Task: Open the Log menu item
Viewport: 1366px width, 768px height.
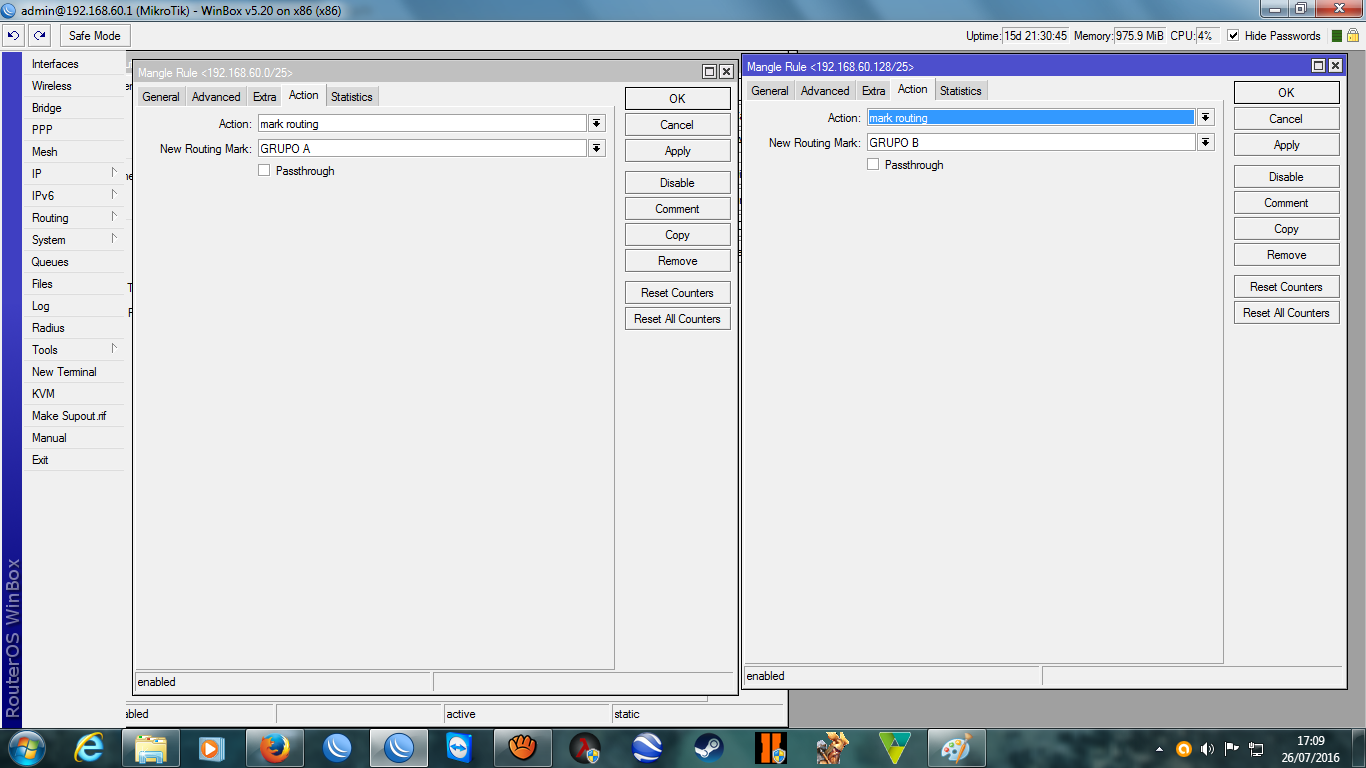Action: pos(75,306)
